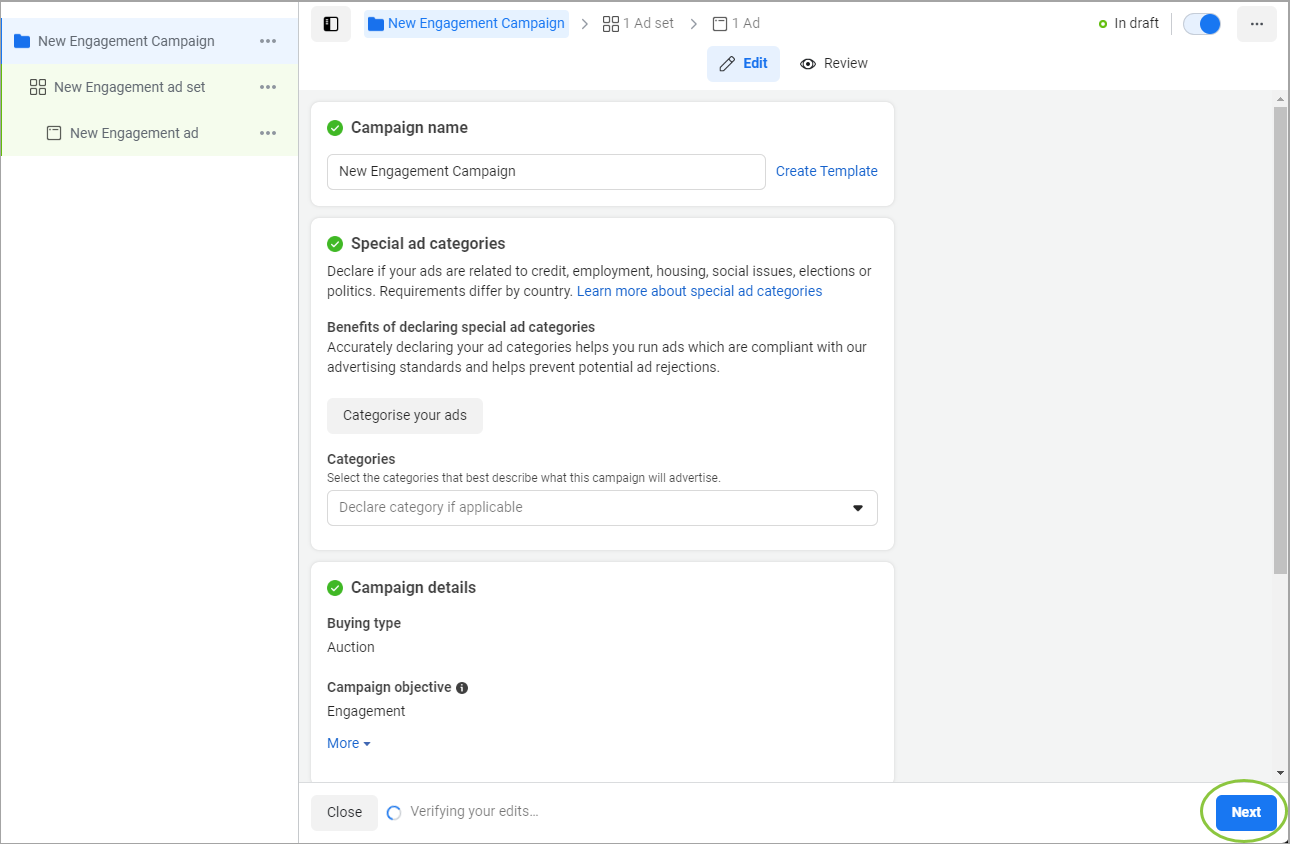Click the Next button

[1245, 812]
